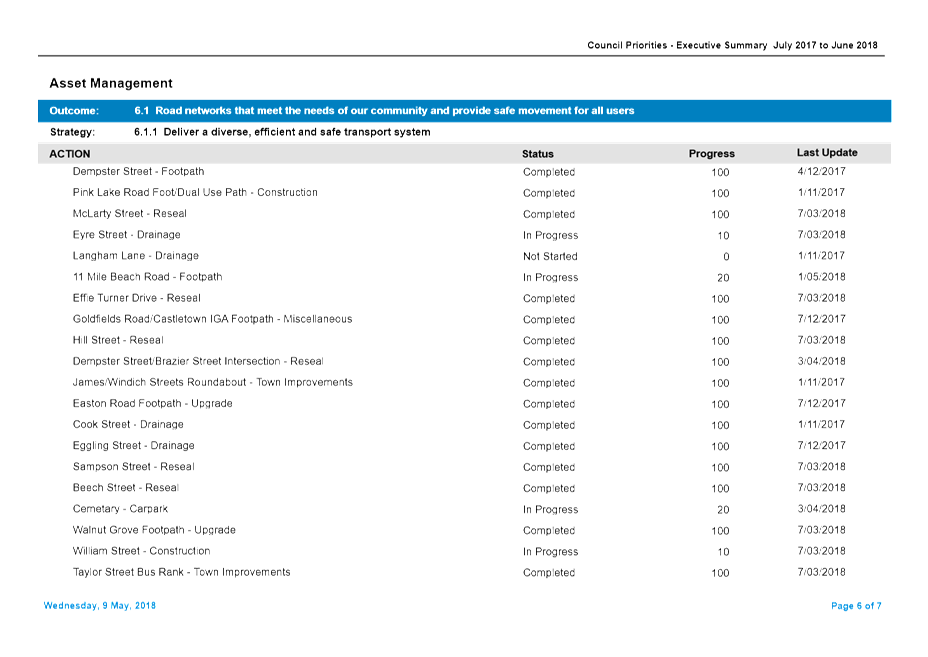
Task: Select 'Hill Street - Reseal' action
Action: click(x=118, y=340)
